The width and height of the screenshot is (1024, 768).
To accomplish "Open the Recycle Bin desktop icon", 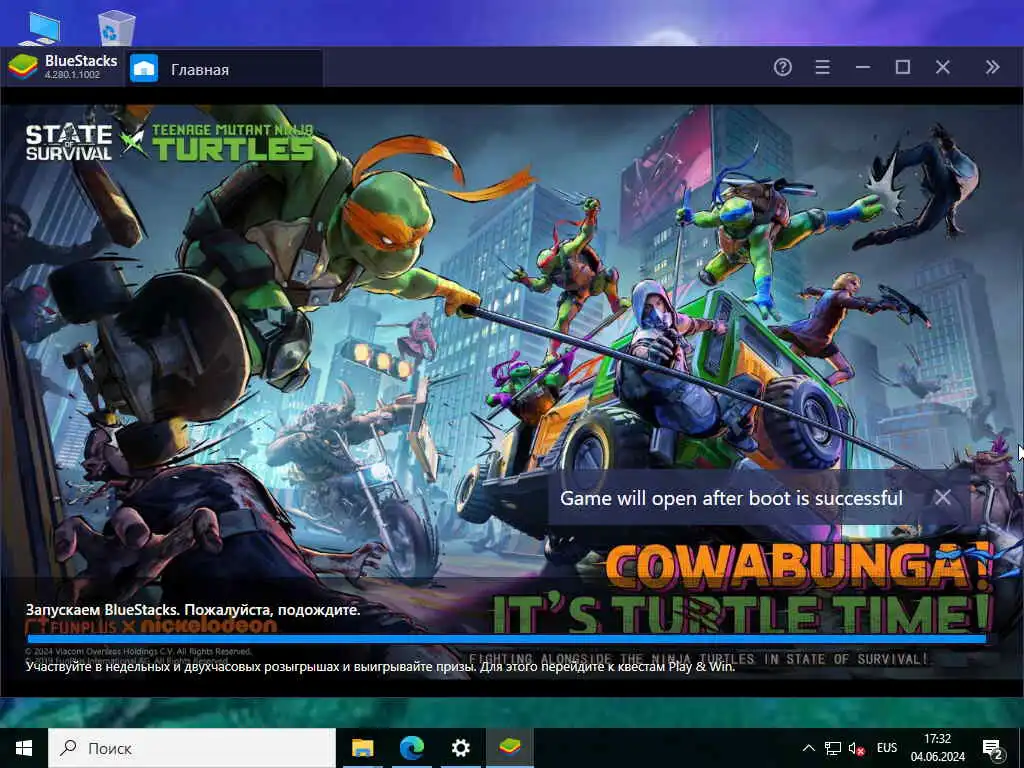I will [x=116, y=27].
